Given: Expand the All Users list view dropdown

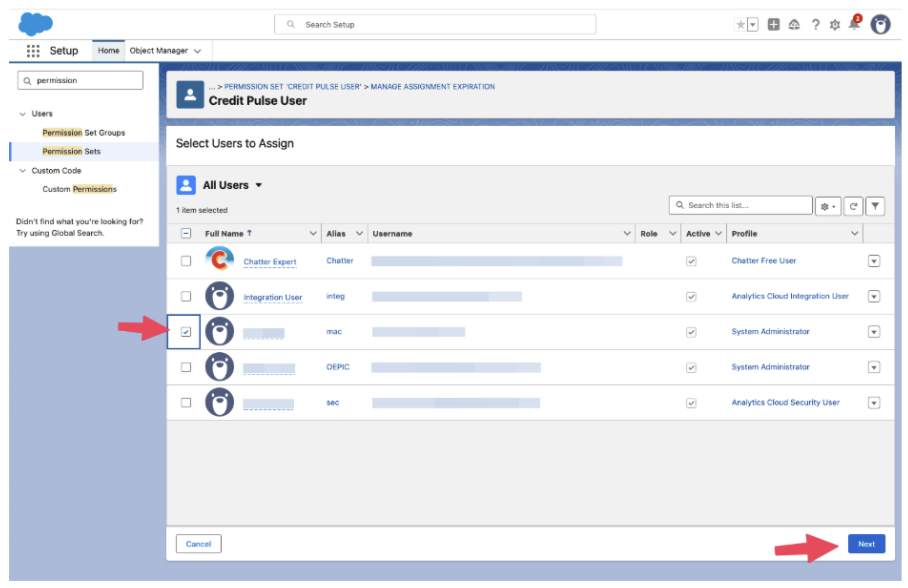Looking at the screenshot, I should 258,186.
